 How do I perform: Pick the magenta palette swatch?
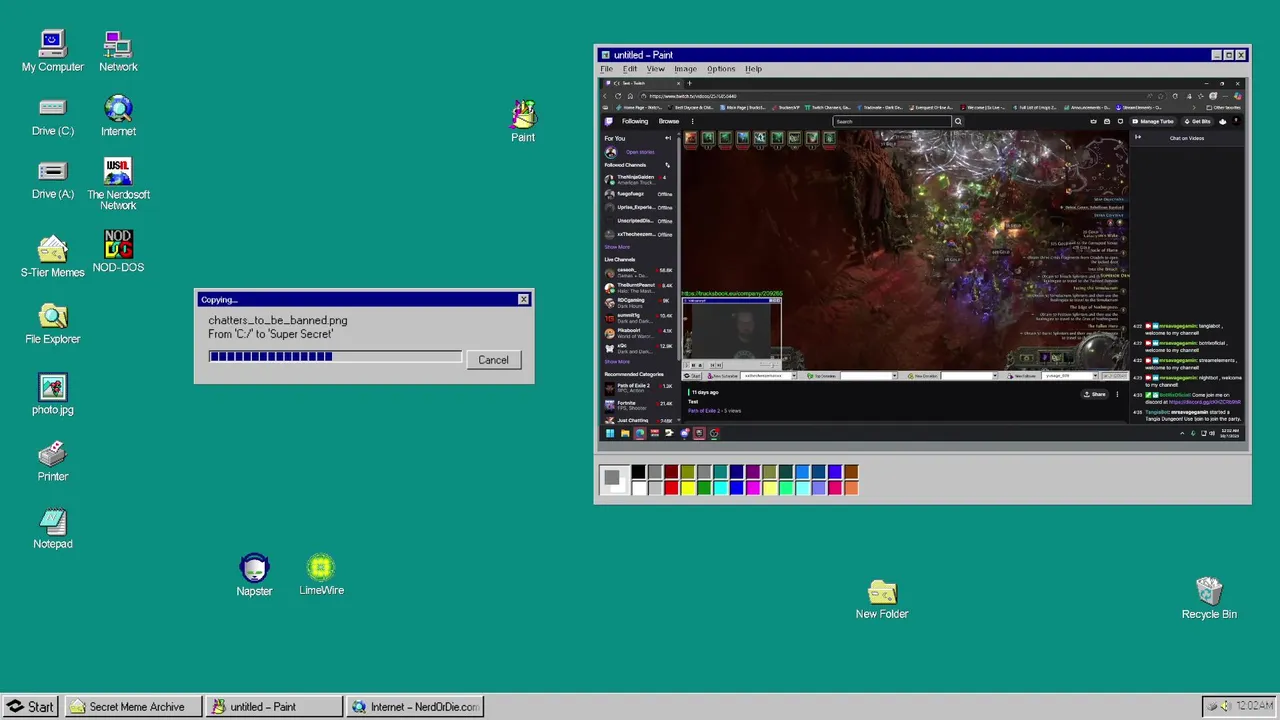pos(753,488)
